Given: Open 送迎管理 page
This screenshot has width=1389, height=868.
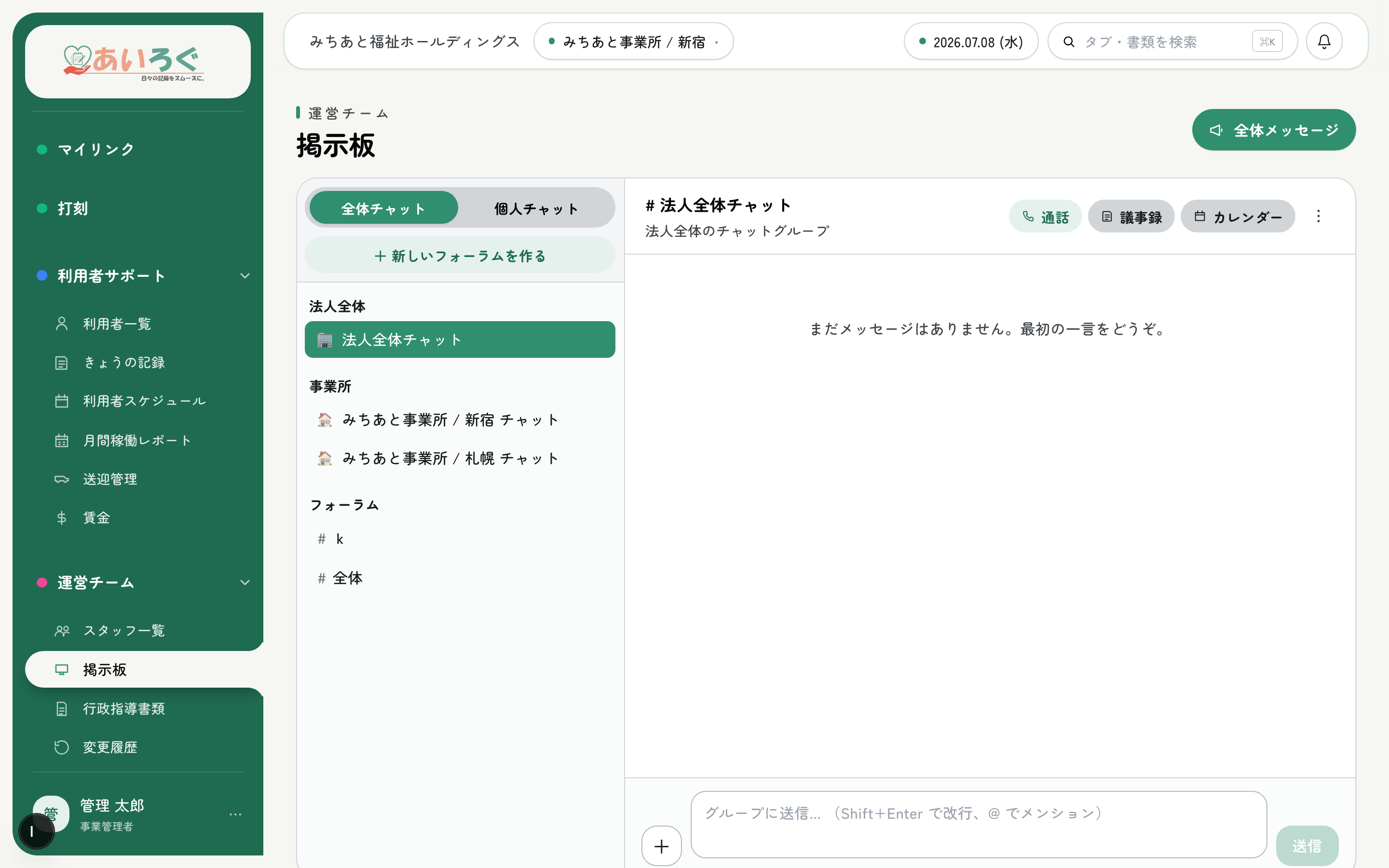Looking at the screenshot, I should click(x=109, y=479).
